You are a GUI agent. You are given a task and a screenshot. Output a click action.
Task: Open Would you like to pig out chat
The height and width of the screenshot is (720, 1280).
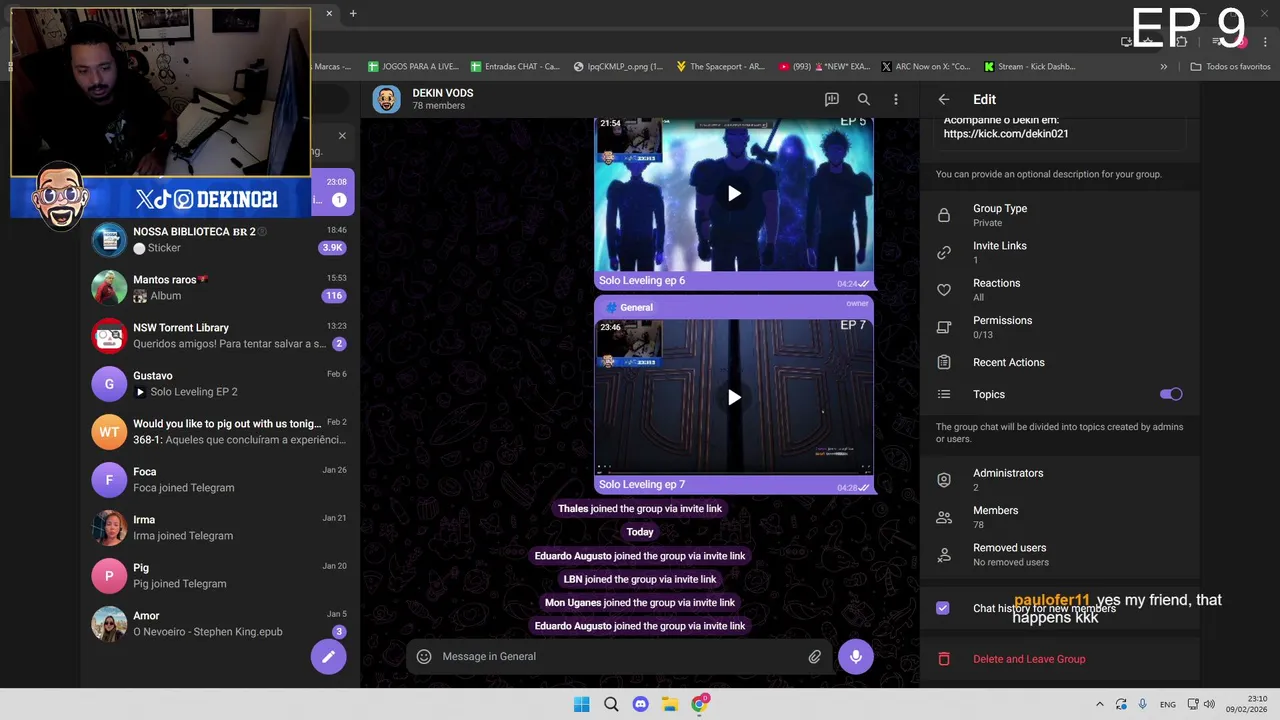219,432
